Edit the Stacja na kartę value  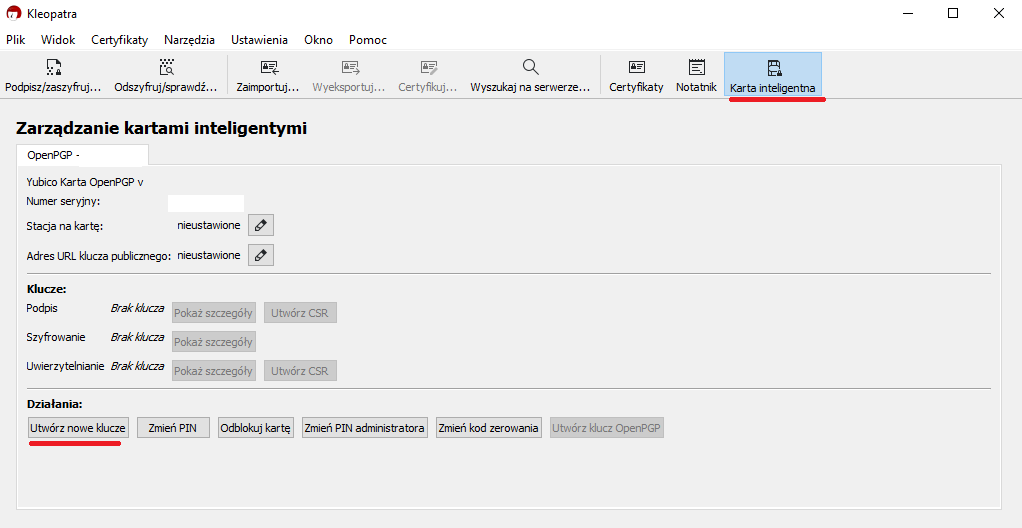point(261,226)
